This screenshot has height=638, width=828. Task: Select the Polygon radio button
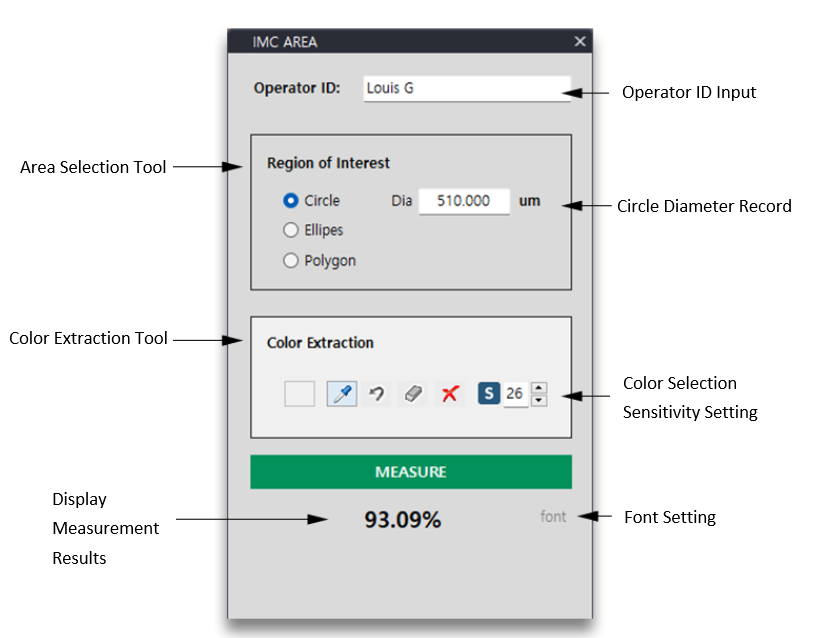(x=291, y=261)
